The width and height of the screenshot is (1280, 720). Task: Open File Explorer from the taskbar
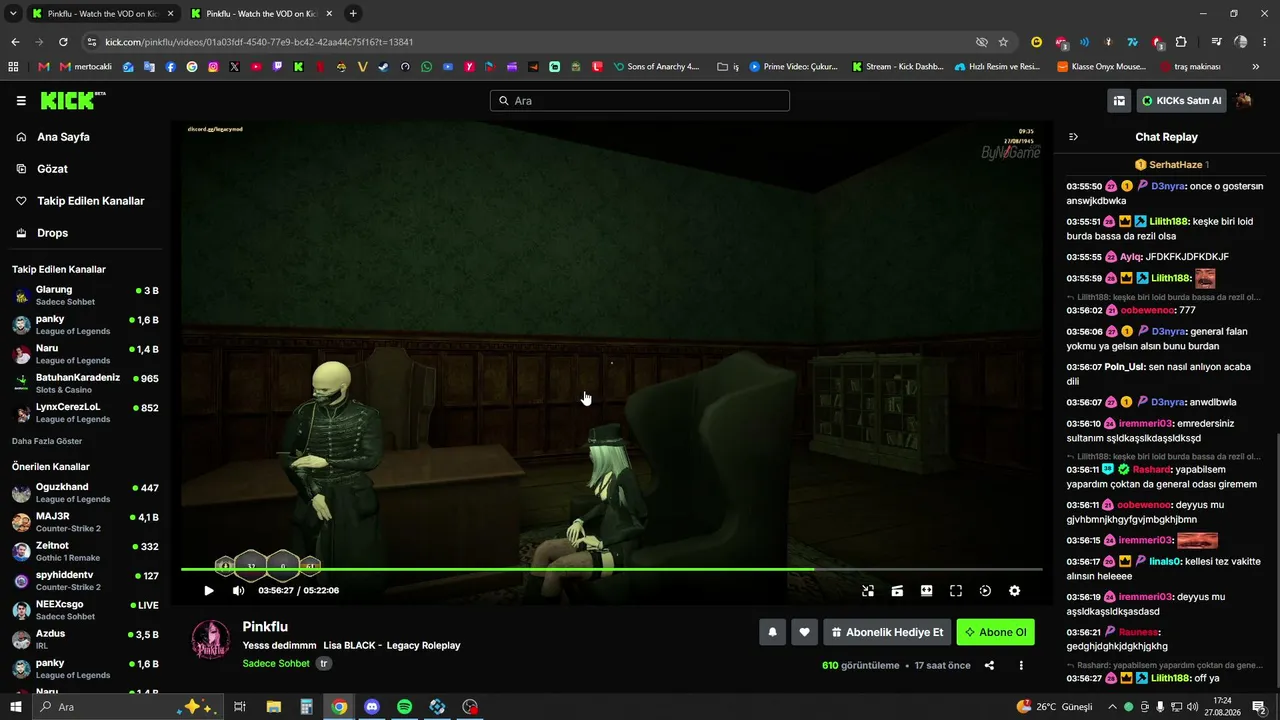274,707
